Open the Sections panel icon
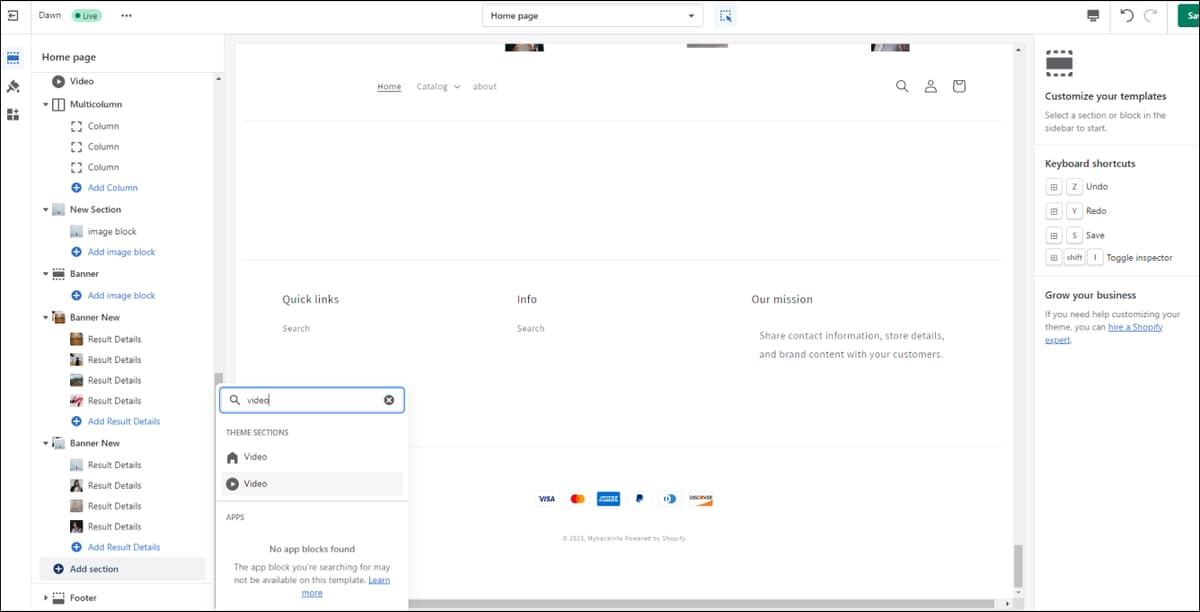Screen dimensions: 1200x612 tap(13, 57)
